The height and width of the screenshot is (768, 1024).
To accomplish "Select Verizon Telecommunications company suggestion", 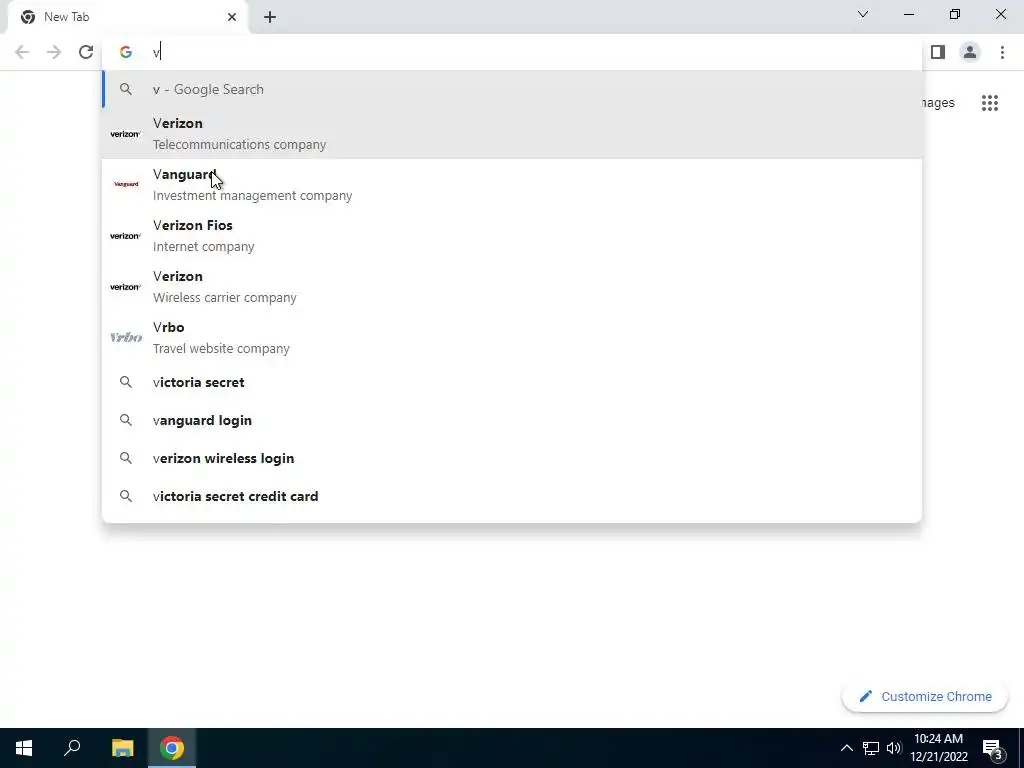I will click(x=512, y=133).
